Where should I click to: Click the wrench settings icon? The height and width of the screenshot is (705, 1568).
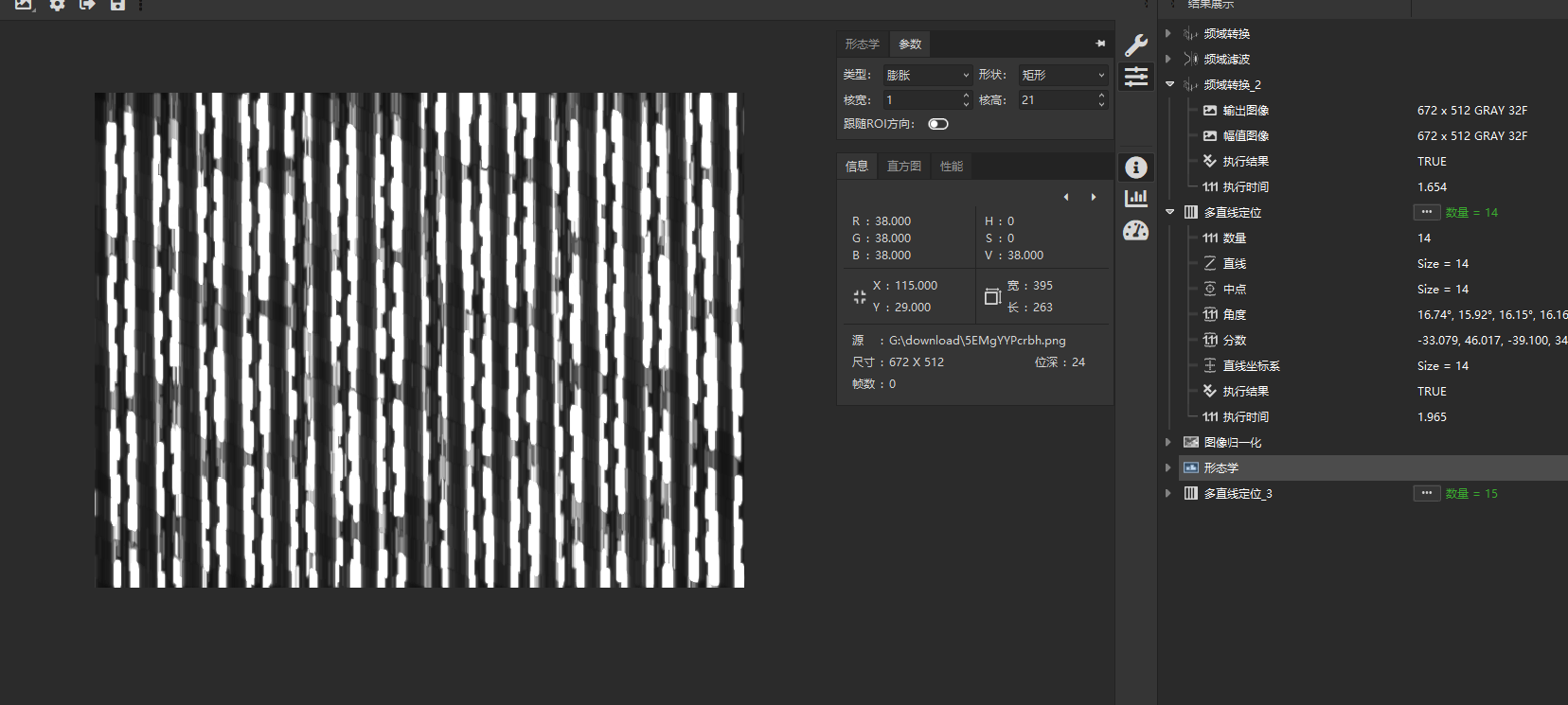click(1136, 44)
